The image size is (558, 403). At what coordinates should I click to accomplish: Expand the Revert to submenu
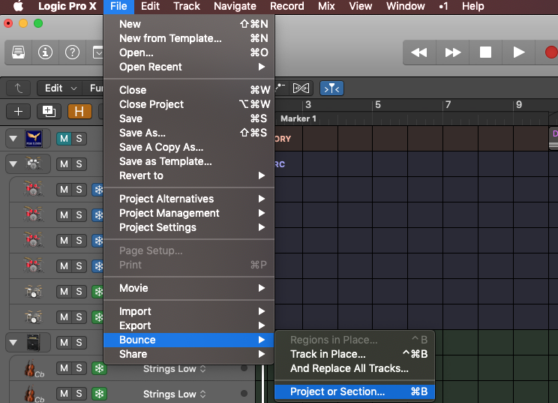pos(189,176)
